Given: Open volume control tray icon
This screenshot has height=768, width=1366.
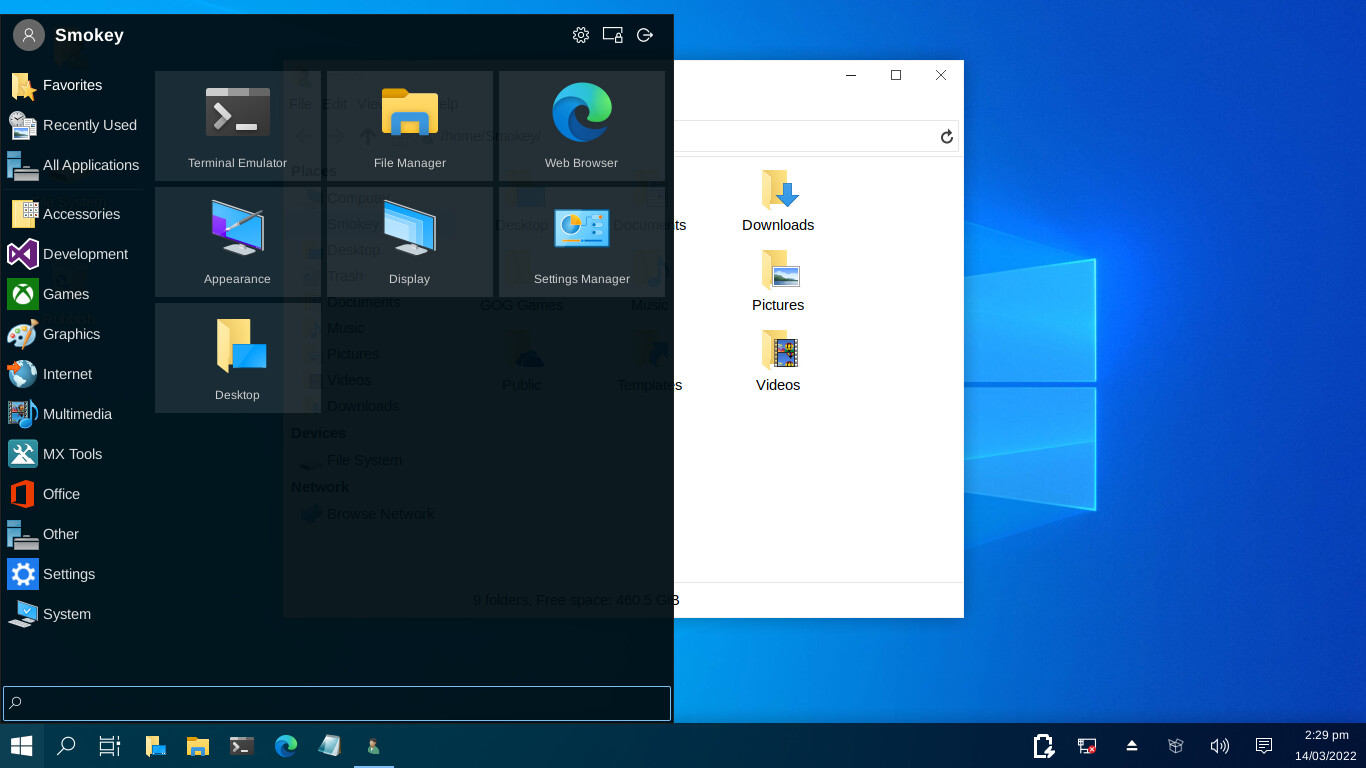Looking at the screenshot, I should click(1219, 746).
